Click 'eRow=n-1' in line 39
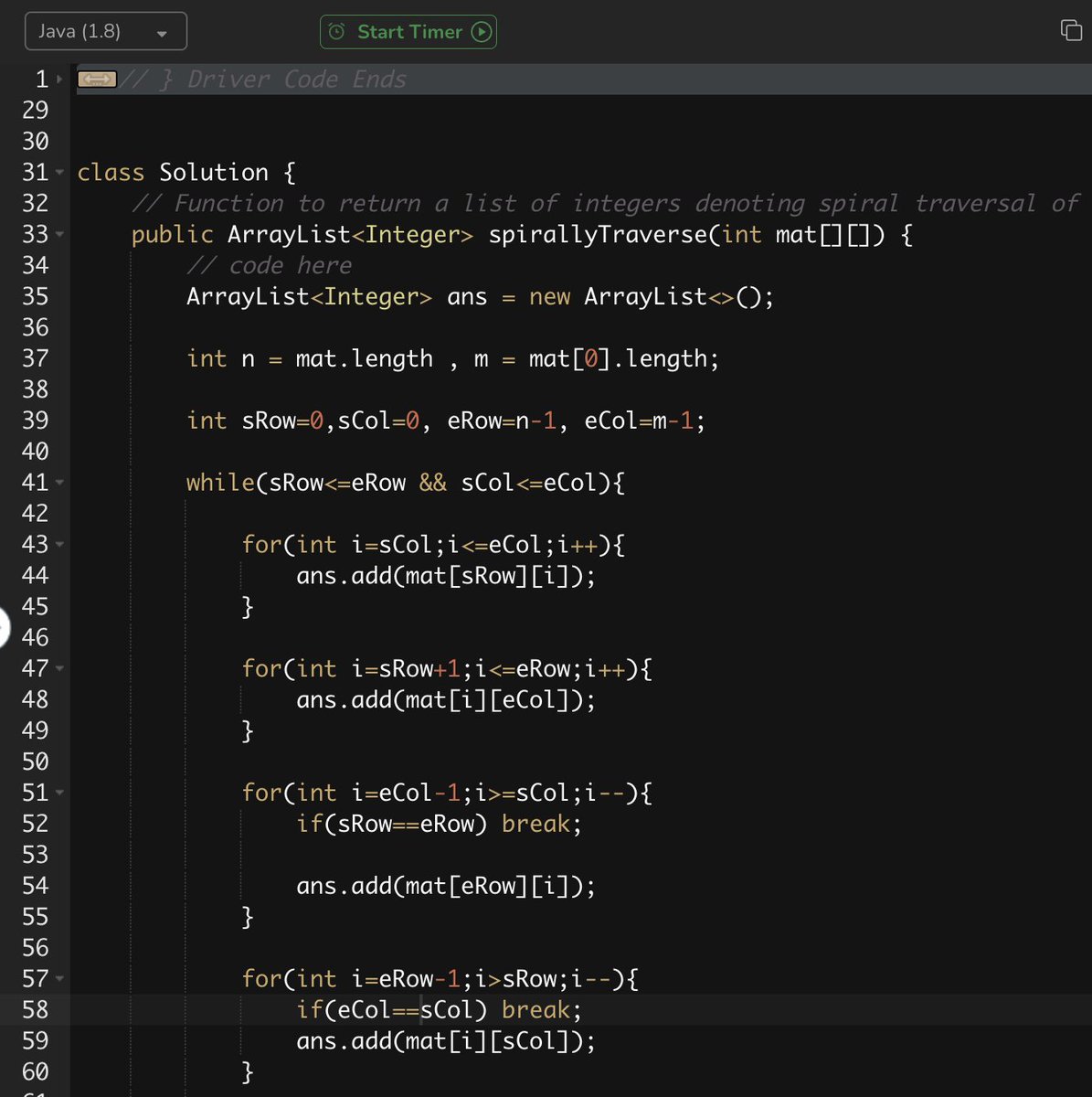Image resolution: width=1092 pixels, height=1097 pixels. [502, 421]
